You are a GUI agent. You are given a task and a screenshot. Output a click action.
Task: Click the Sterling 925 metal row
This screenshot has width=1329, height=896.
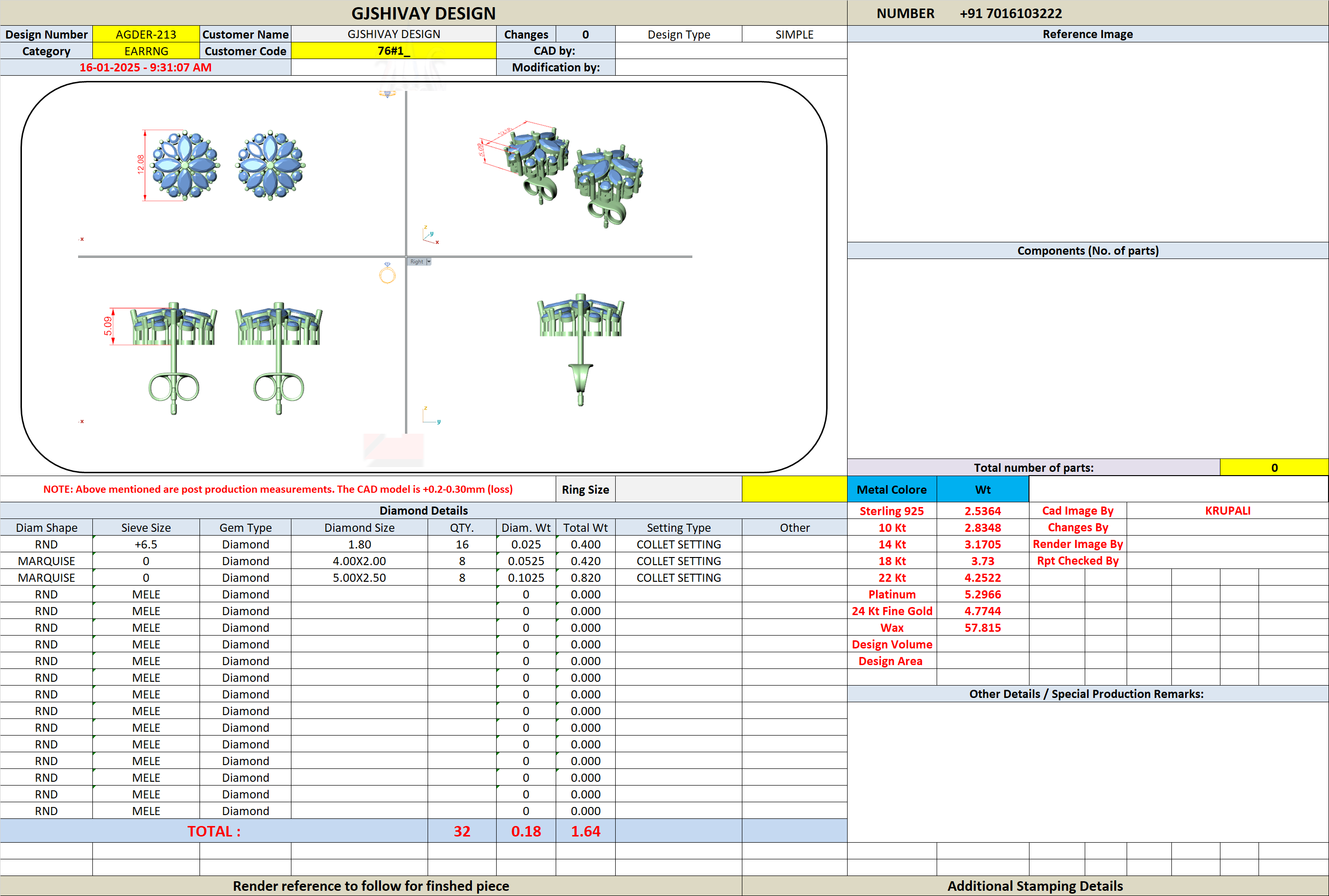pos(938,511)
